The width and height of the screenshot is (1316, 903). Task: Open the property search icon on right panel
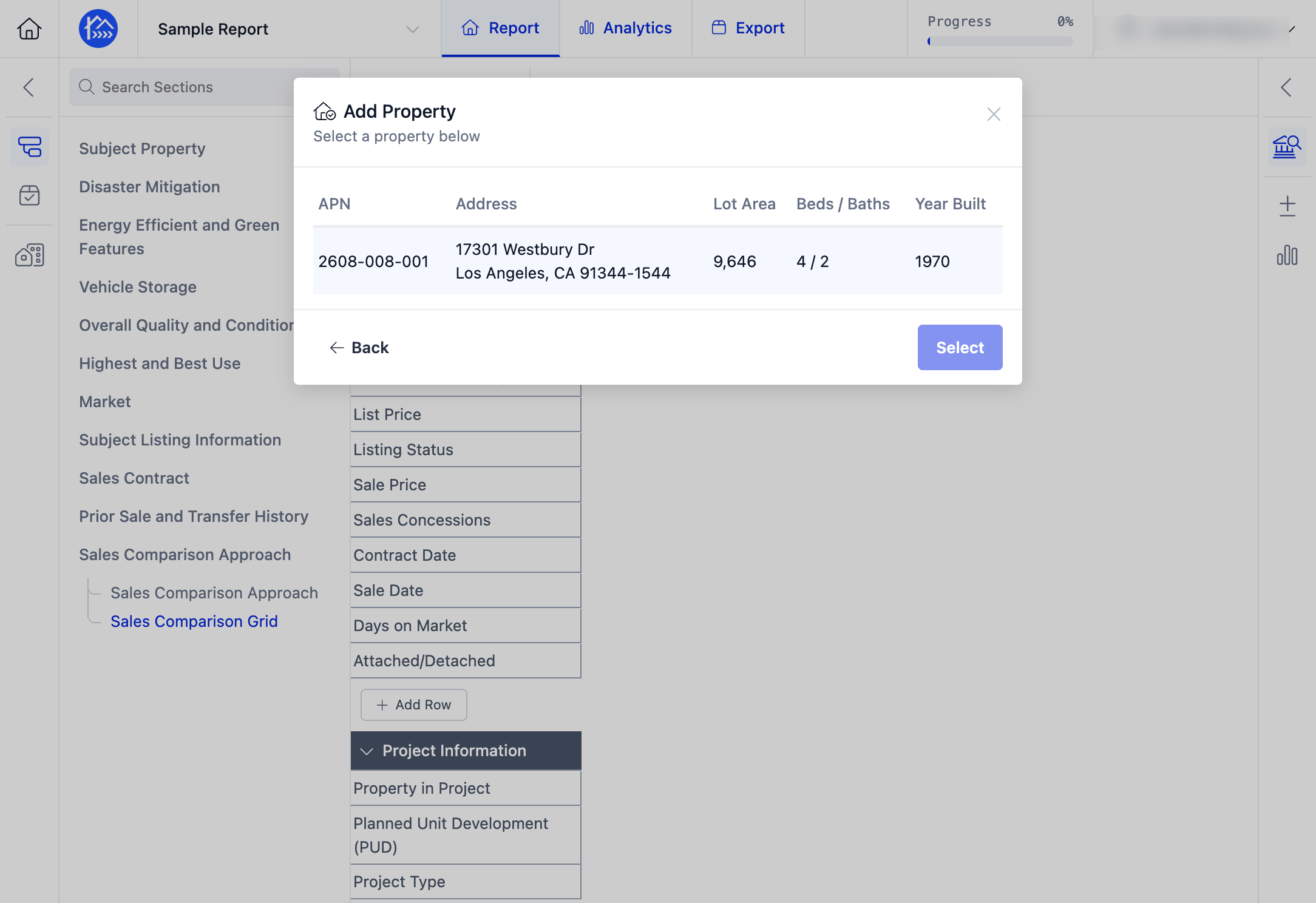(x=1287, y=147)
